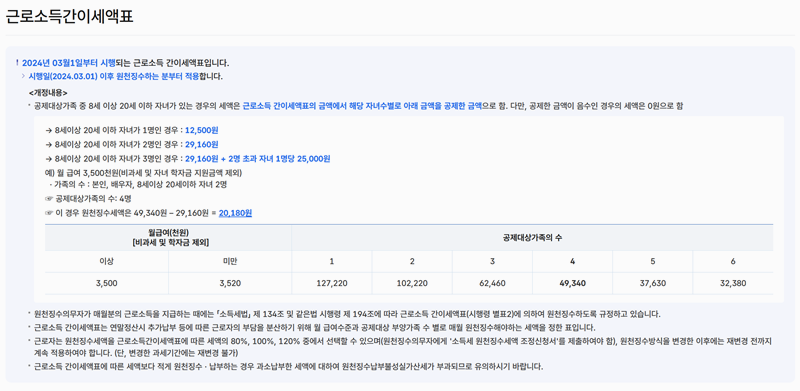Click the 12,500원 deduction amount

[x=202, y=131]
